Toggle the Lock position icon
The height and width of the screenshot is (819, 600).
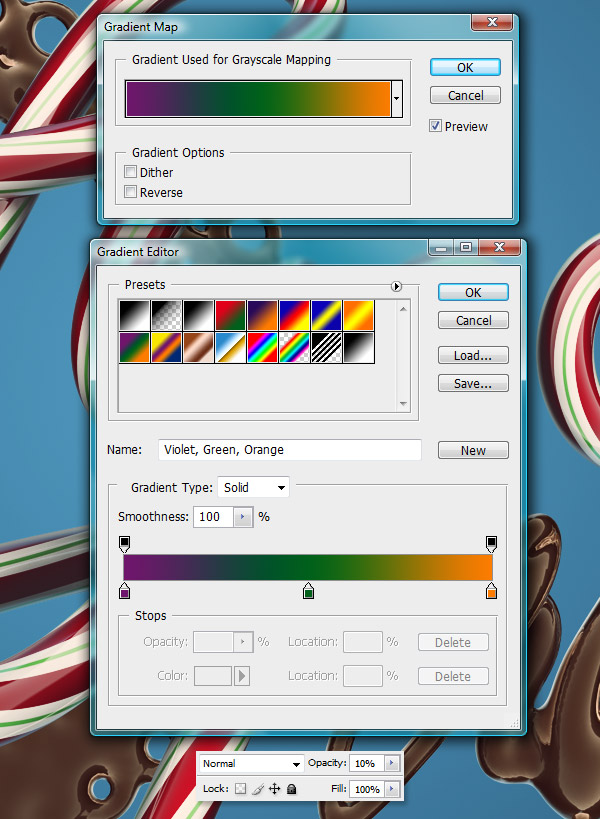click(x=275, y=789)
